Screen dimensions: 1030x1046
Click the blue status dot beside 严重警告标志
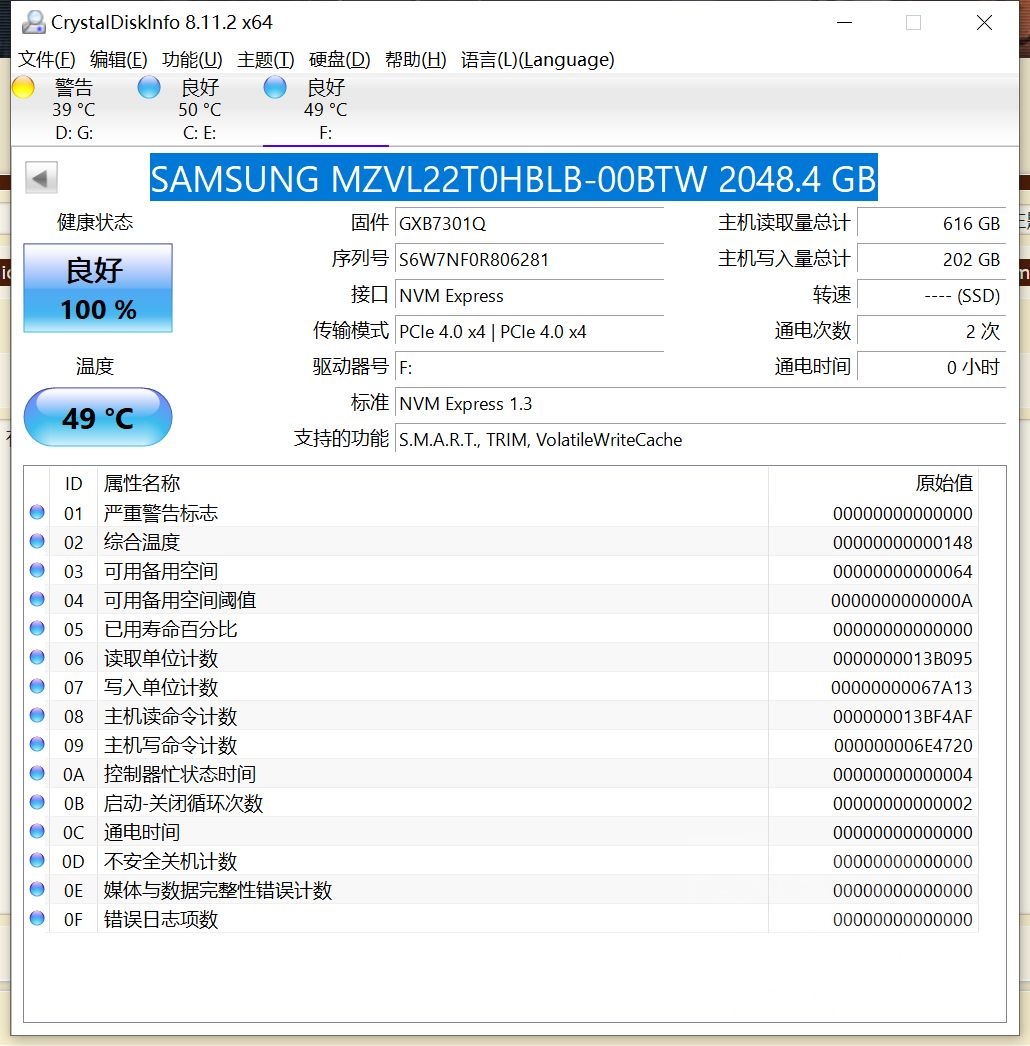37,512
